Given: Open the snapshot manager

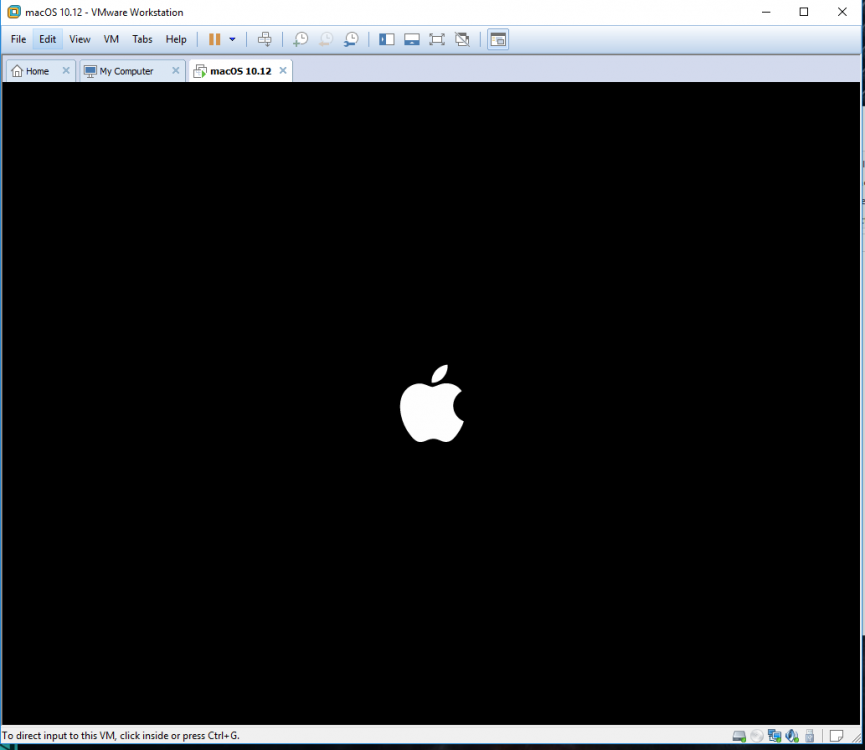Looking at the screenshot, I should (351, 39).
